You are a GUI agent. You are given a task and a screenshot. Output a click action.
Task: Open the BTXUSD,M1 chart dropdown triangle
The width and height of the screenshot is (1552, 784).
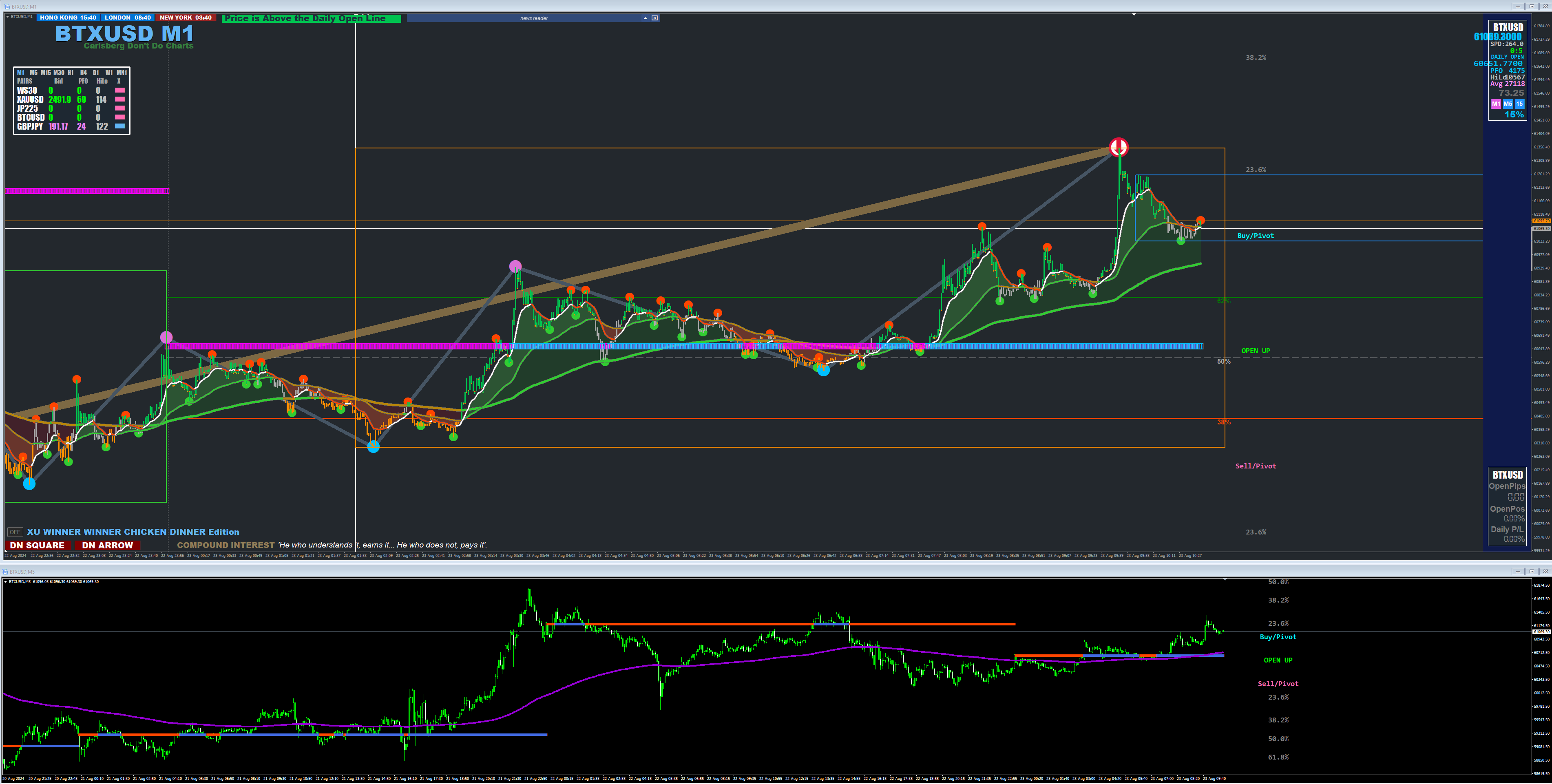[x=7, y=16]
